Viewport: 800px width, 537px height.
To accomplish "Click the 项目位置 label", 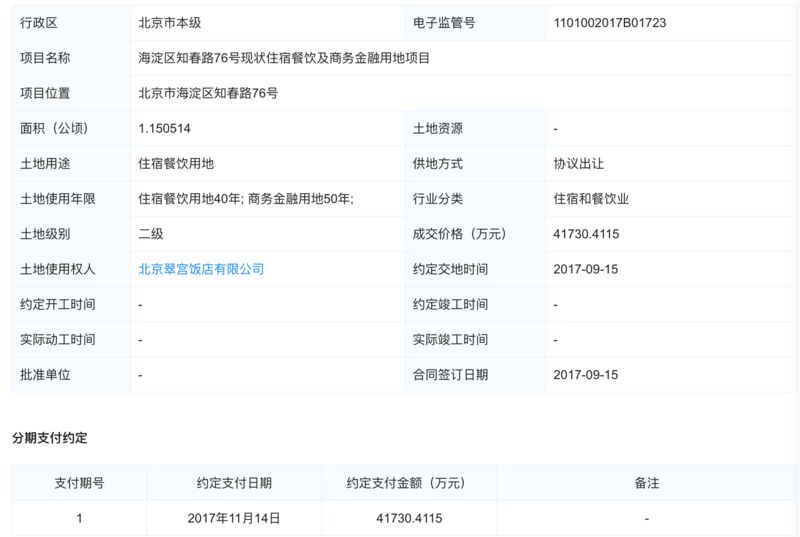I will pyautogui.click(x=45, y=93).
